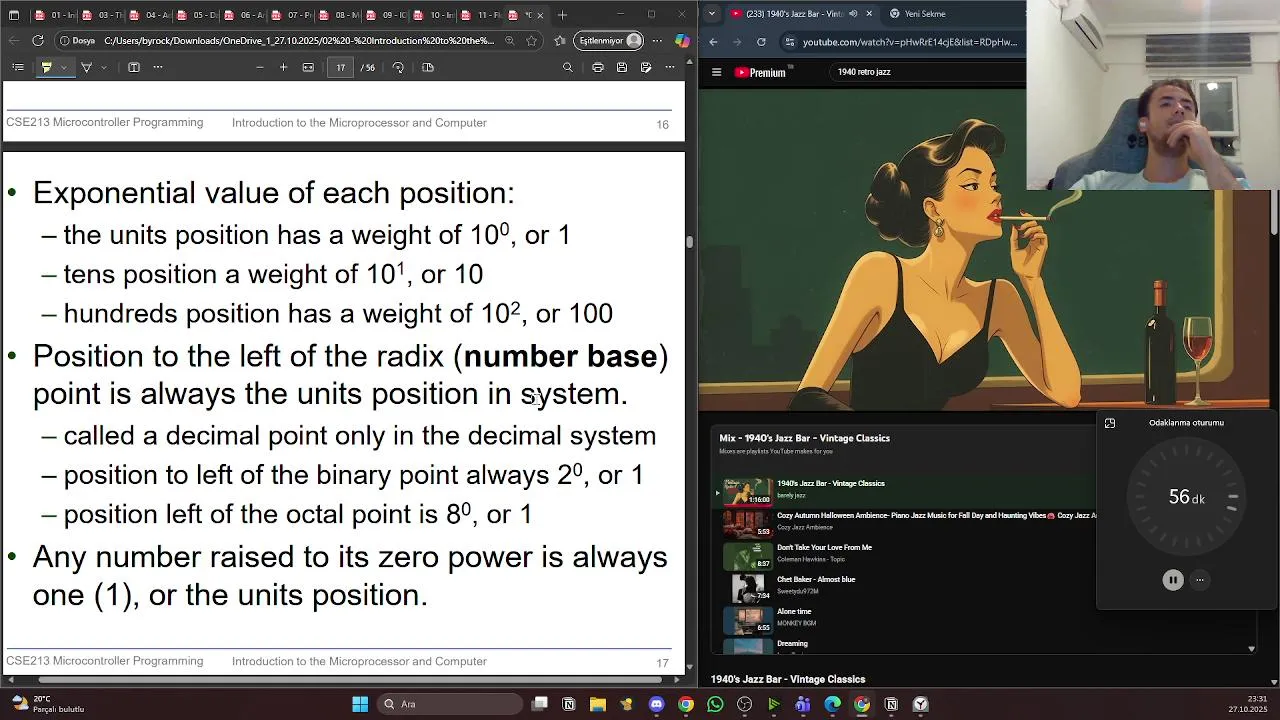Go back in the Chrome window
Screen dimensions: 1280x720
pos(713,42)
